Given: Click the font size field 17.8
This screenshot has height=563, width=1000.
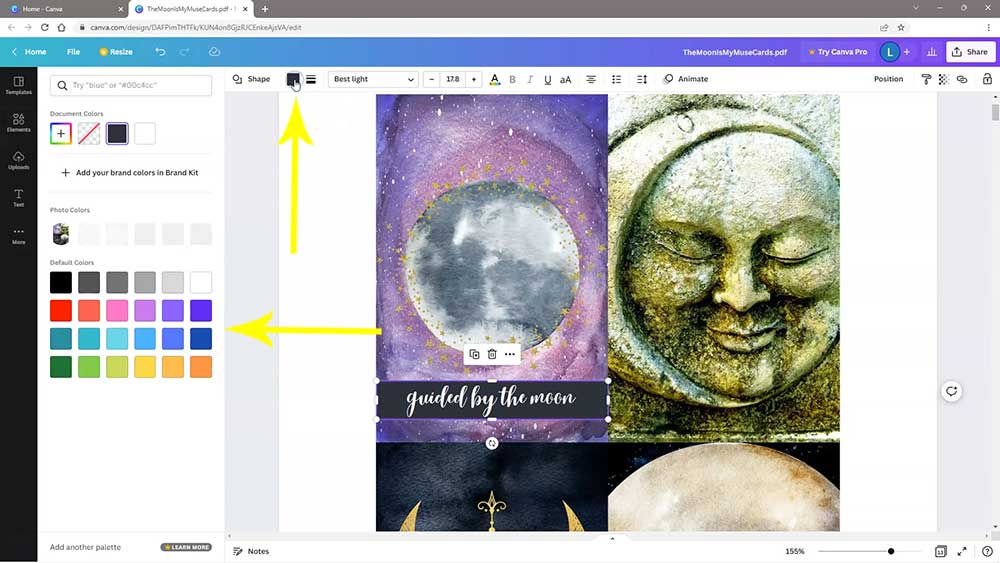Looking at the screenshot, I should pyautogui.click(x=453, y=79).
